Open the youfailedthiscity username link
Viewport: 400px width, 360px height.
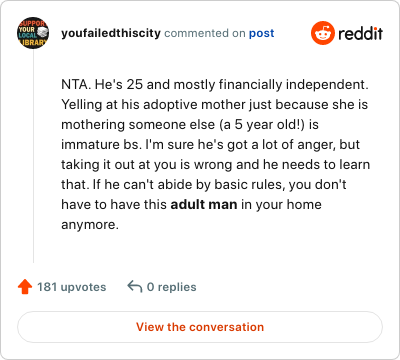coord(111,33)
